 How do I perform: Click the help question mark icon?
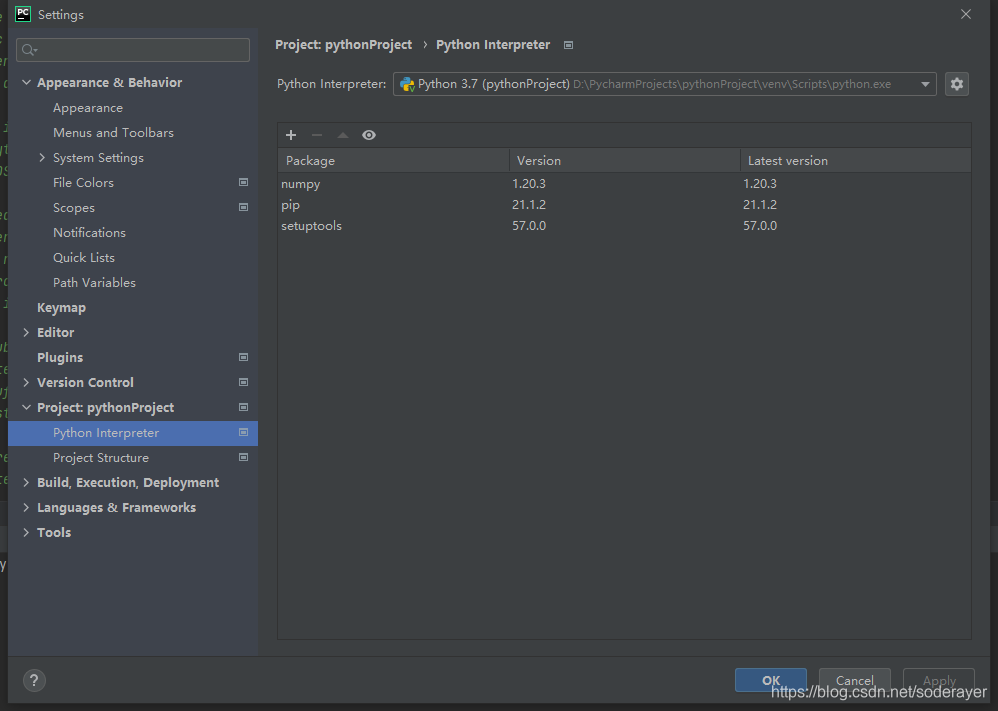pyautogui.click(x=34, y=680)
